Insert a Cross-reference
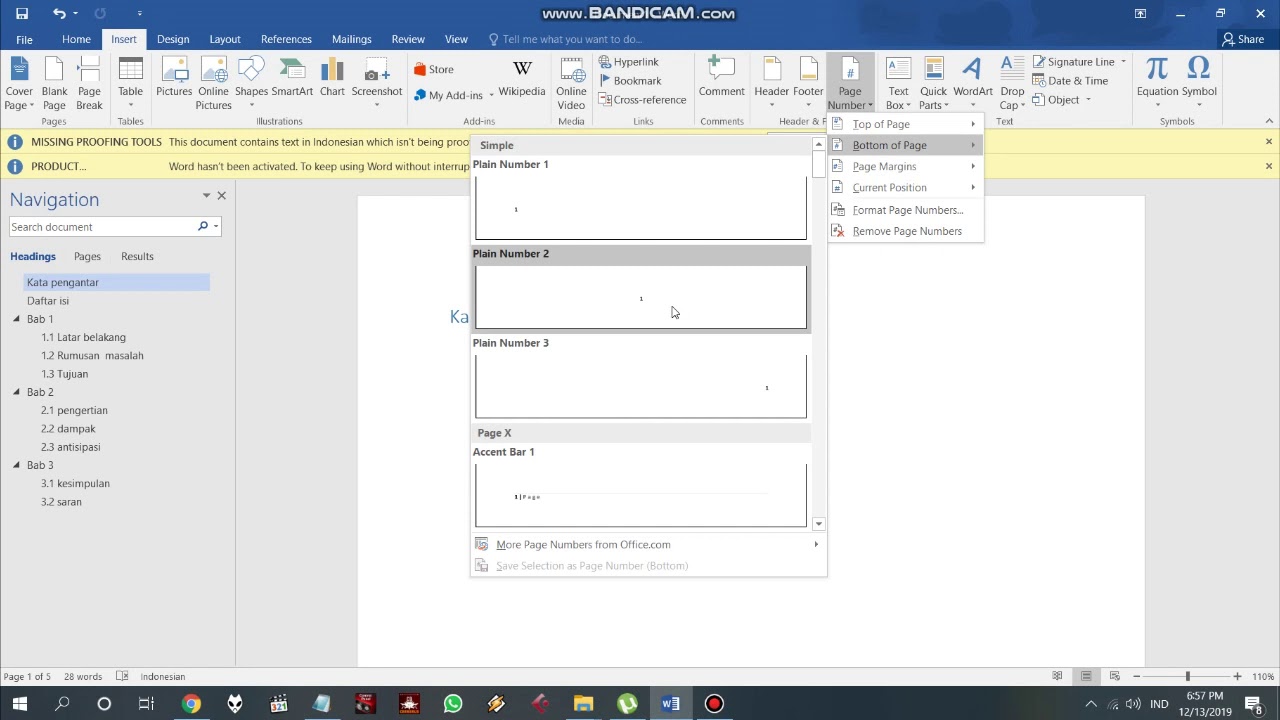The height and width of the screenshot is (720, 1280). 643,100
